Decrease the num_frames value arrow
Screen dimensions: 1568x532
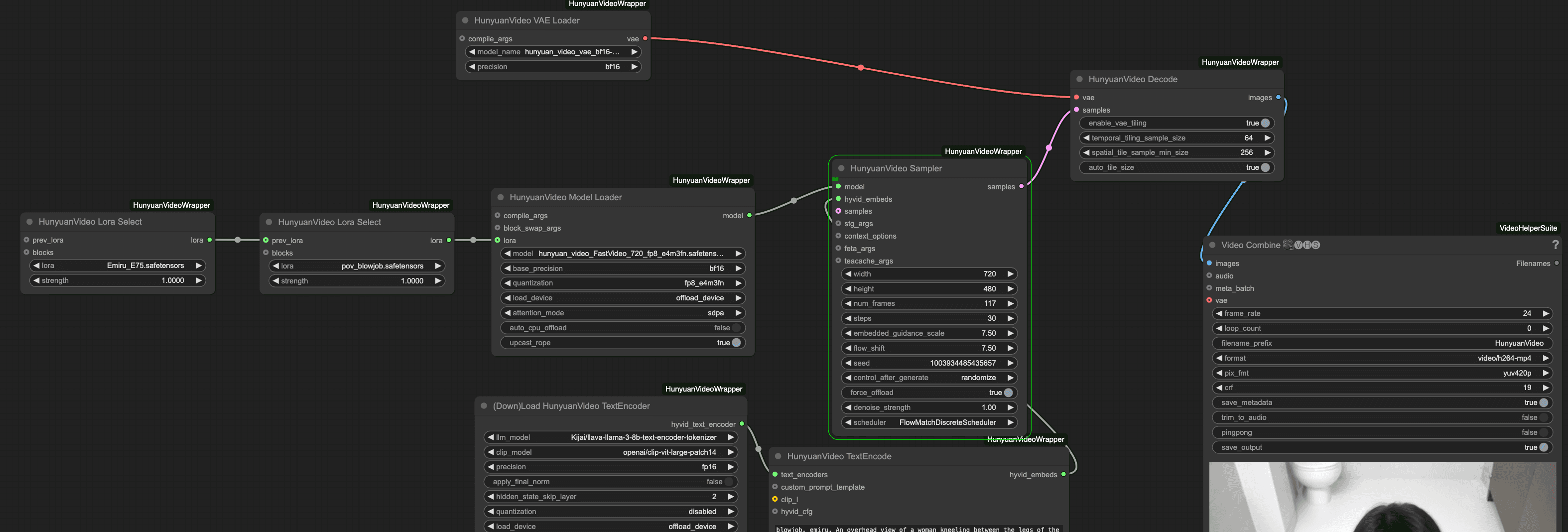(x=848, y=303)
